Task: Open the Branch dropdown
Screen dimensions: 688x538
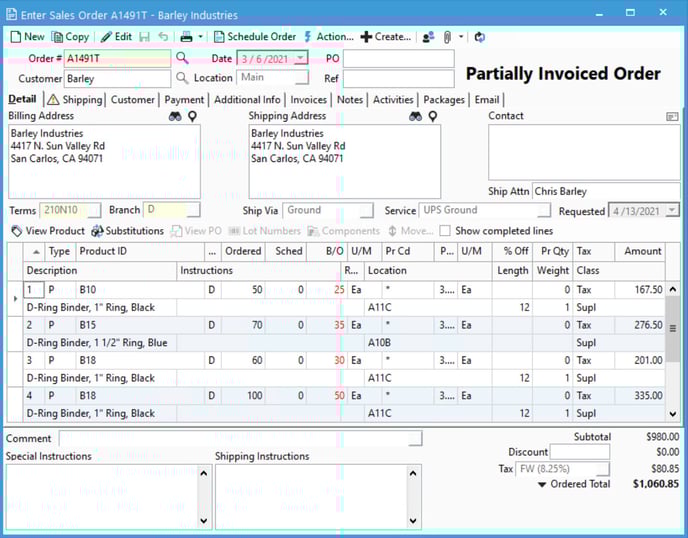Action: pos(193,210)
